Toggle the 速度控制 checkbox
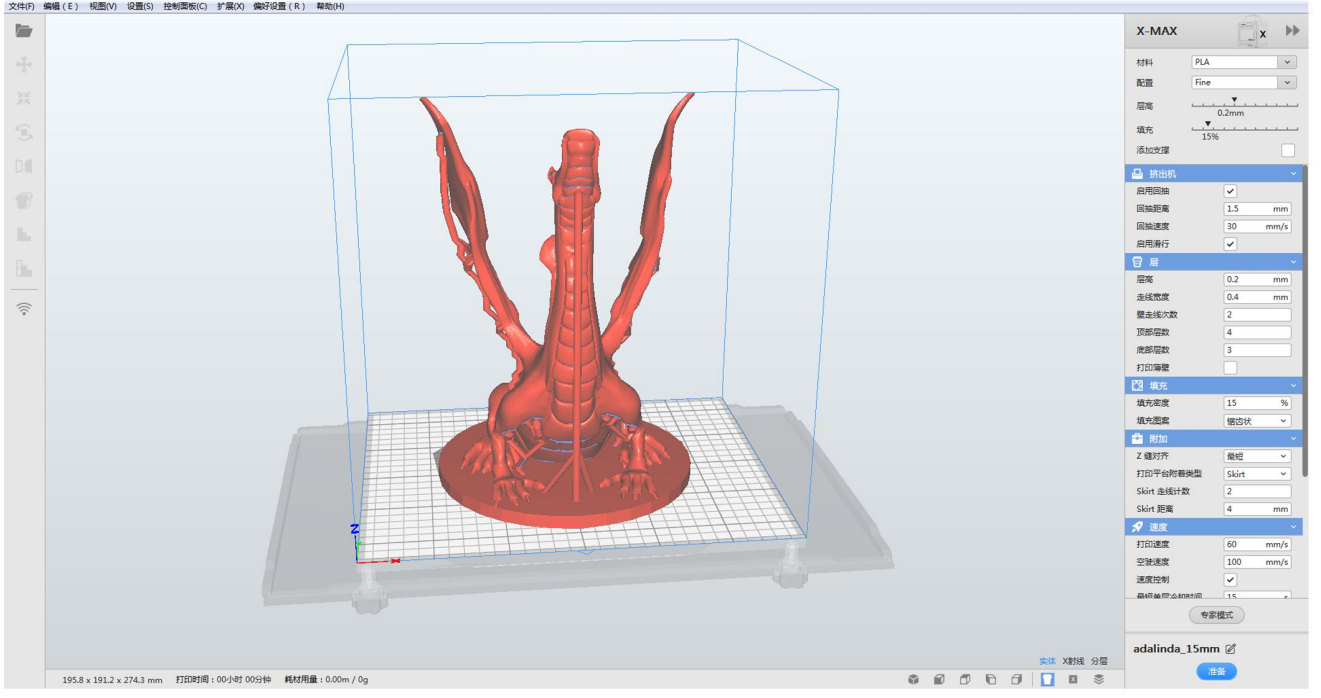This screenshot has width=1321, height=698. 1230,580
